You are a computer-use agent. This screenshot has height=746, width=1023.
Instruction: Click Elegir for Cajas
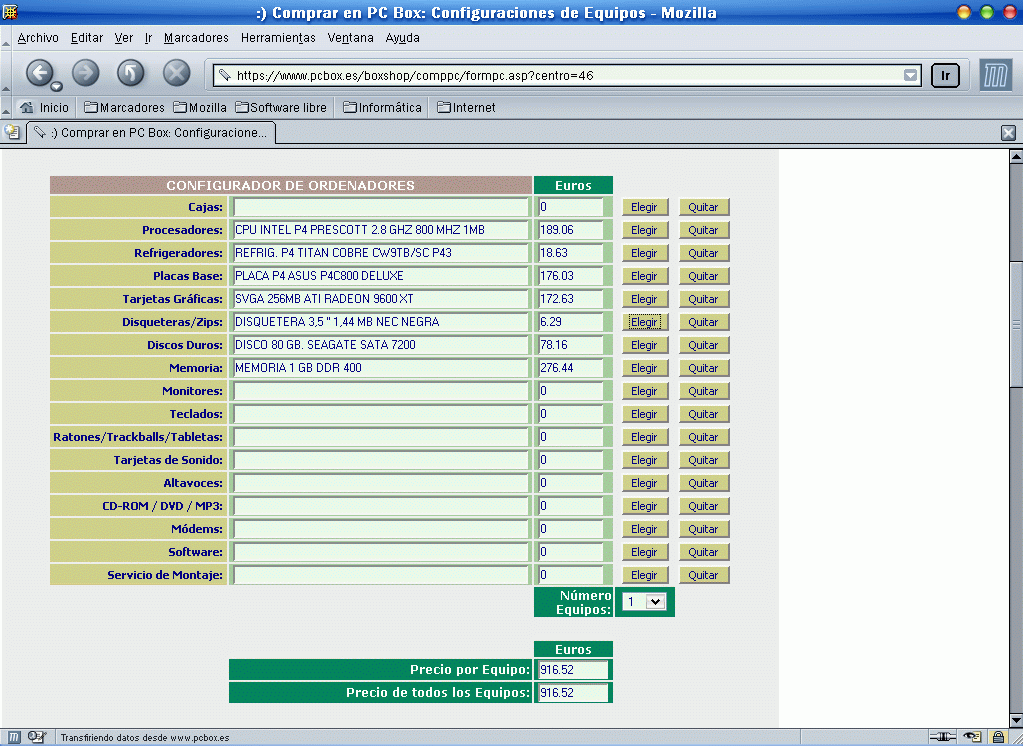[x=644, y=208]
